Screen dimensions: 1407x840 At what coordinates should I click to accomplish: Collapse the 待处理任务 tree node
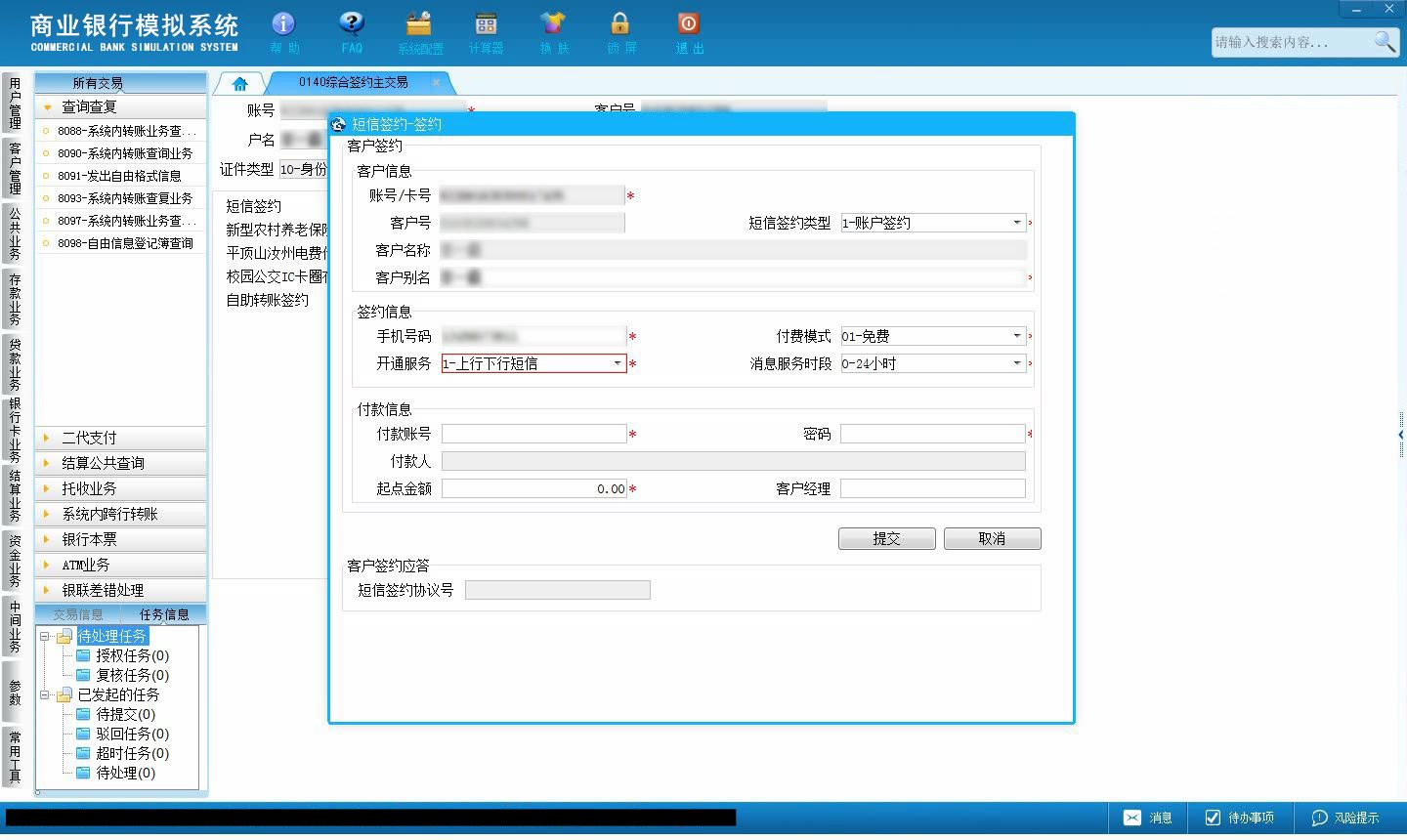coord(44,636)
